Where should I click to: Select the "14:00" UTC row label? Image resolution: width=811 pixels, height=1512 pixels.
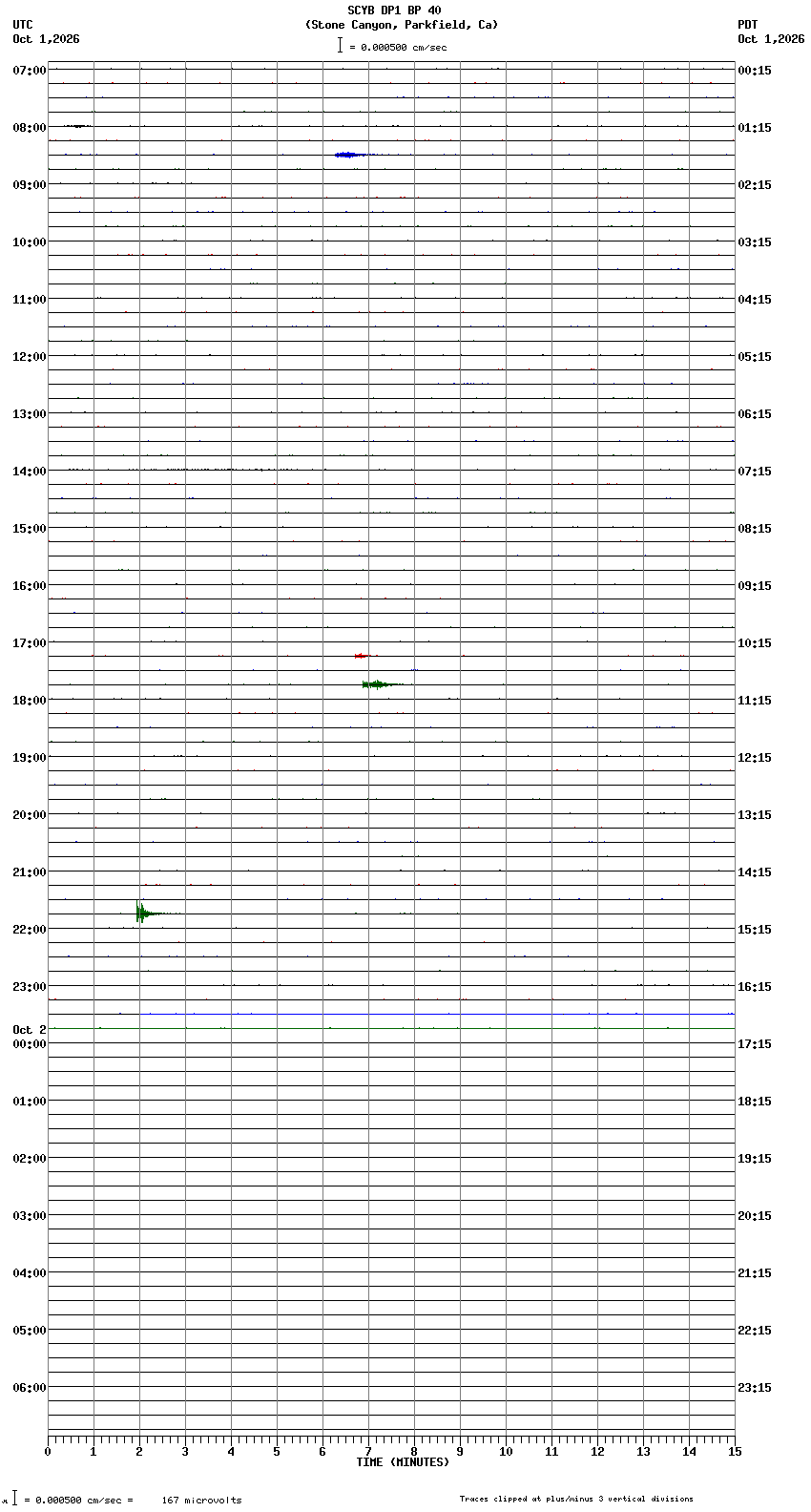point(30,472)
